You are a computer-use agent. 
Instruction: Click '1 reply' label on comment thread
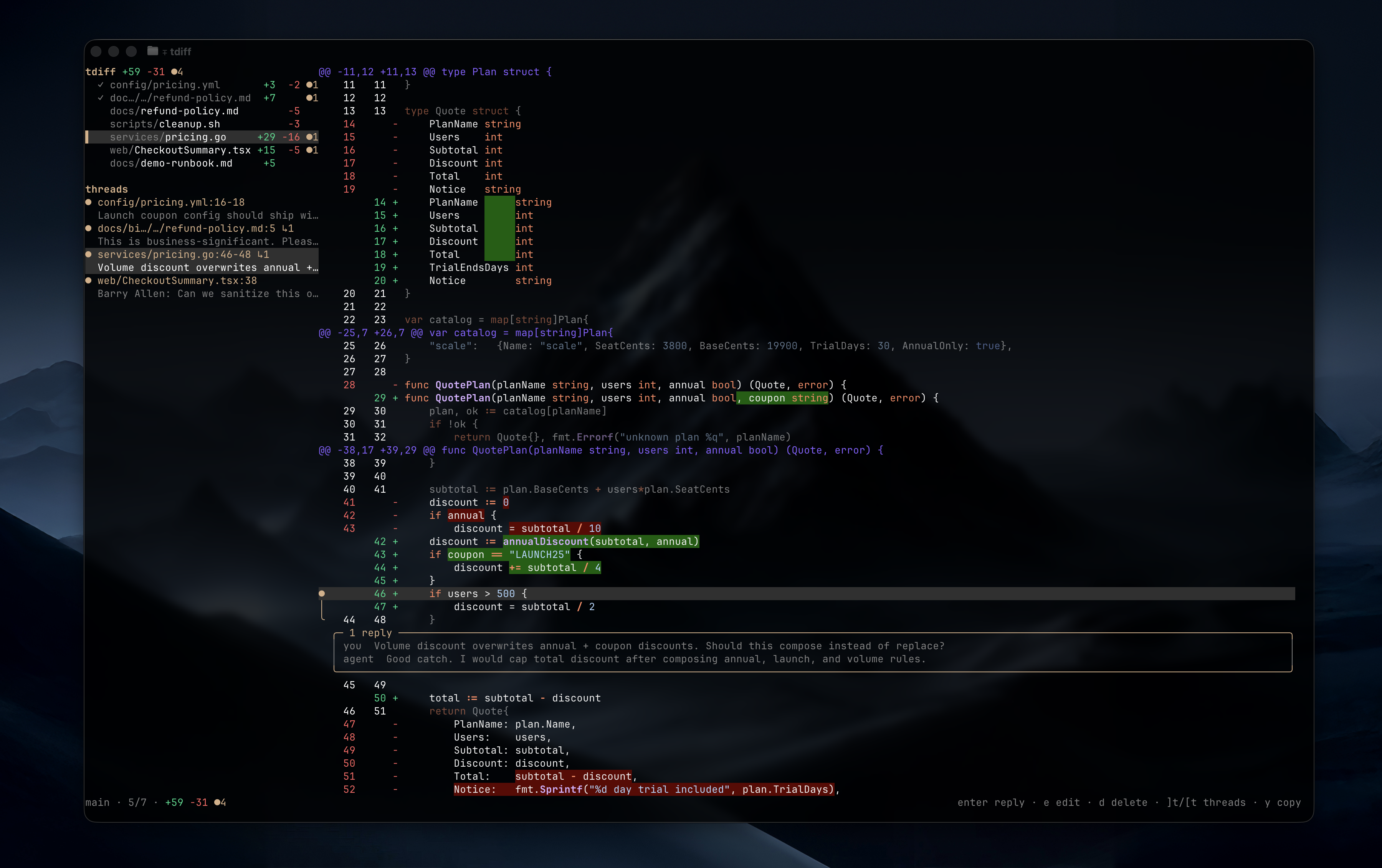[370, 633]
